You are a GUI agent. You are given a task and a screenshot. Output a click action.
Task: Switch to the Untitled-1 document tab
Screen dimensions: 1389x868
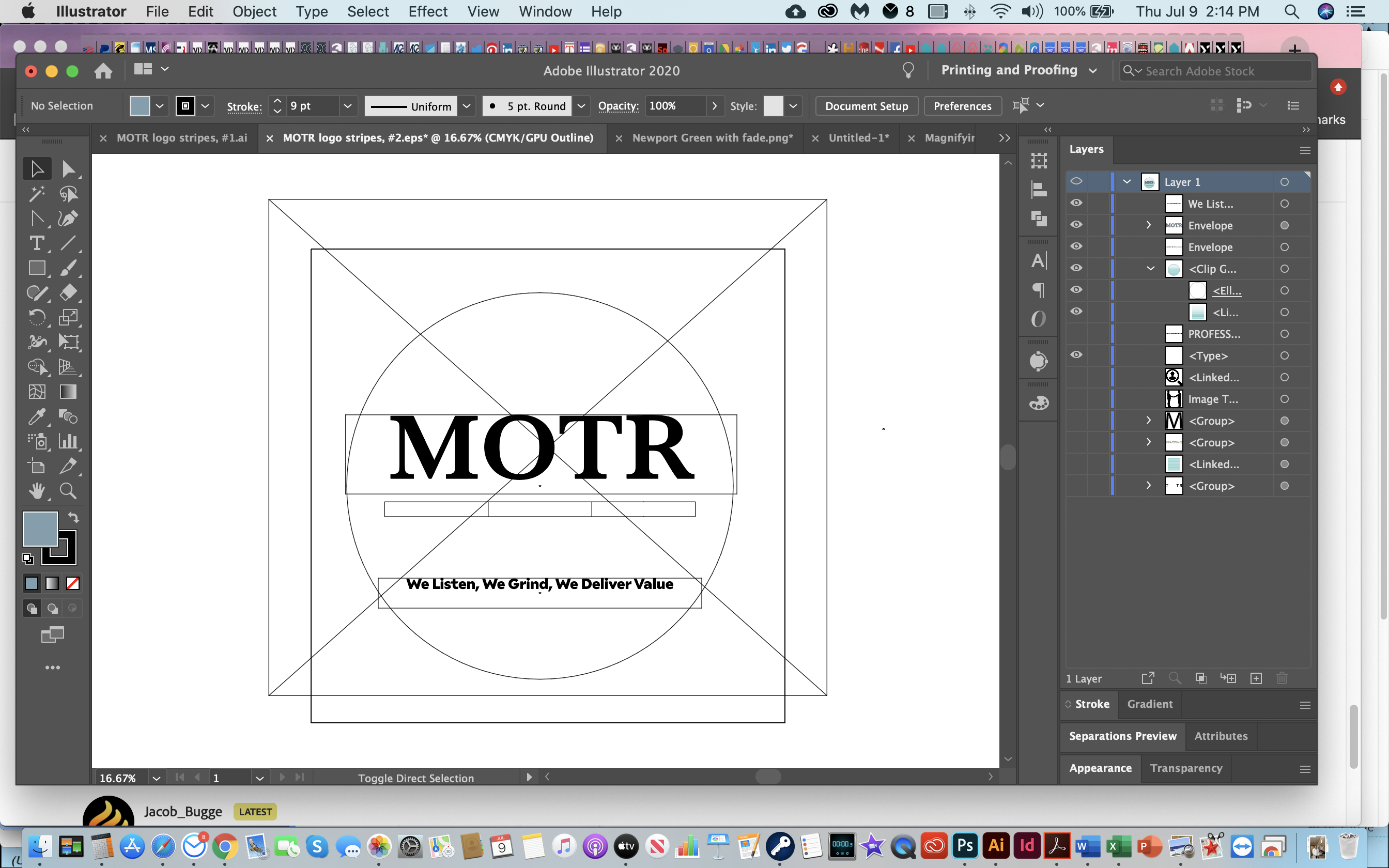point(859,138)
